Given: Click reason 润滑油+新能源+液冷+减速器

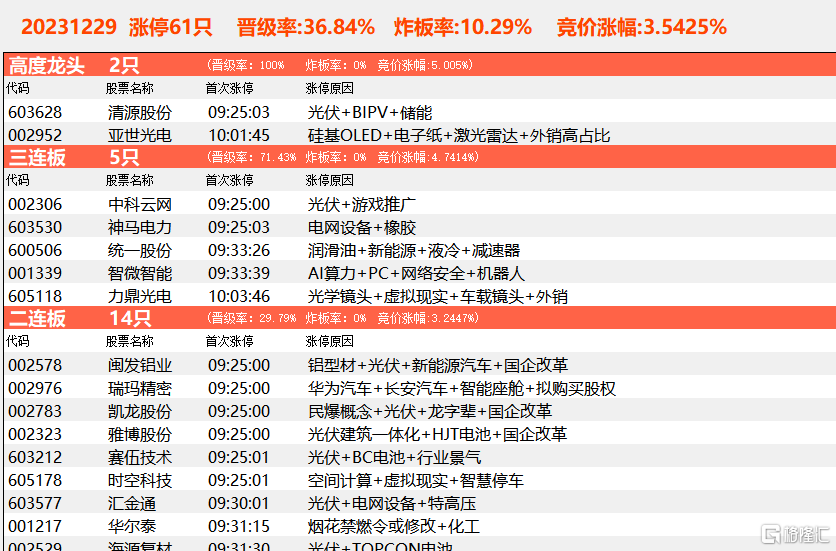Looking at the screenshot, I should coord(414,250).
